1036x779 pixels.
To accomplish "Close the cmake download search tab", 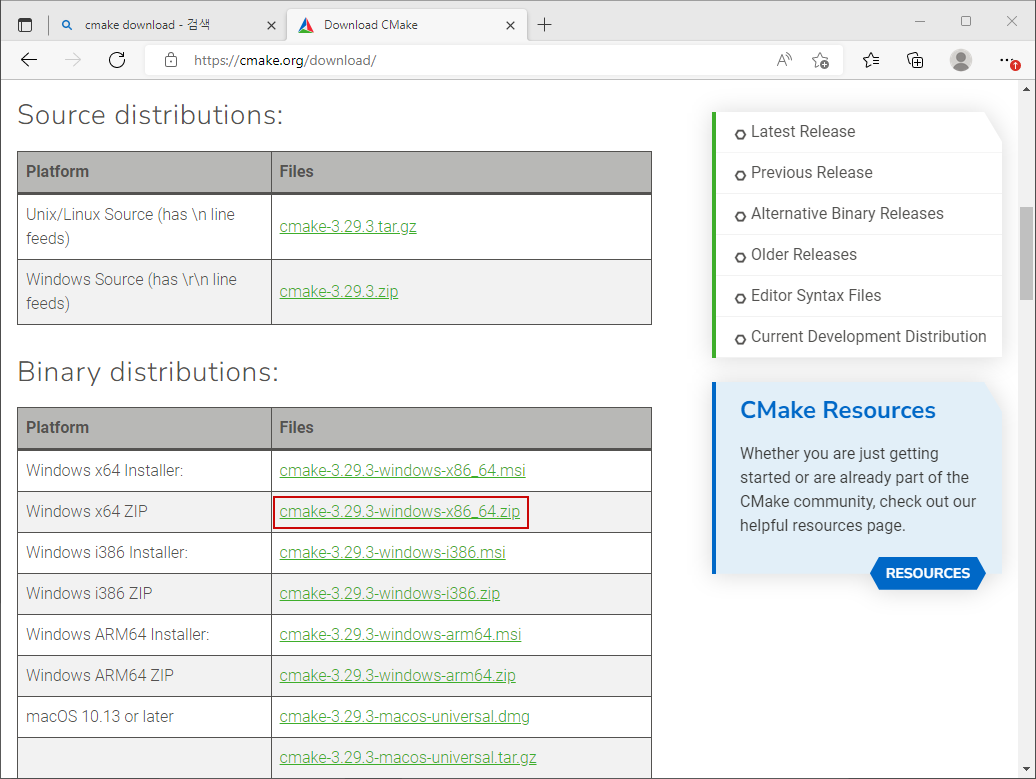I will (x=271, y=25).
